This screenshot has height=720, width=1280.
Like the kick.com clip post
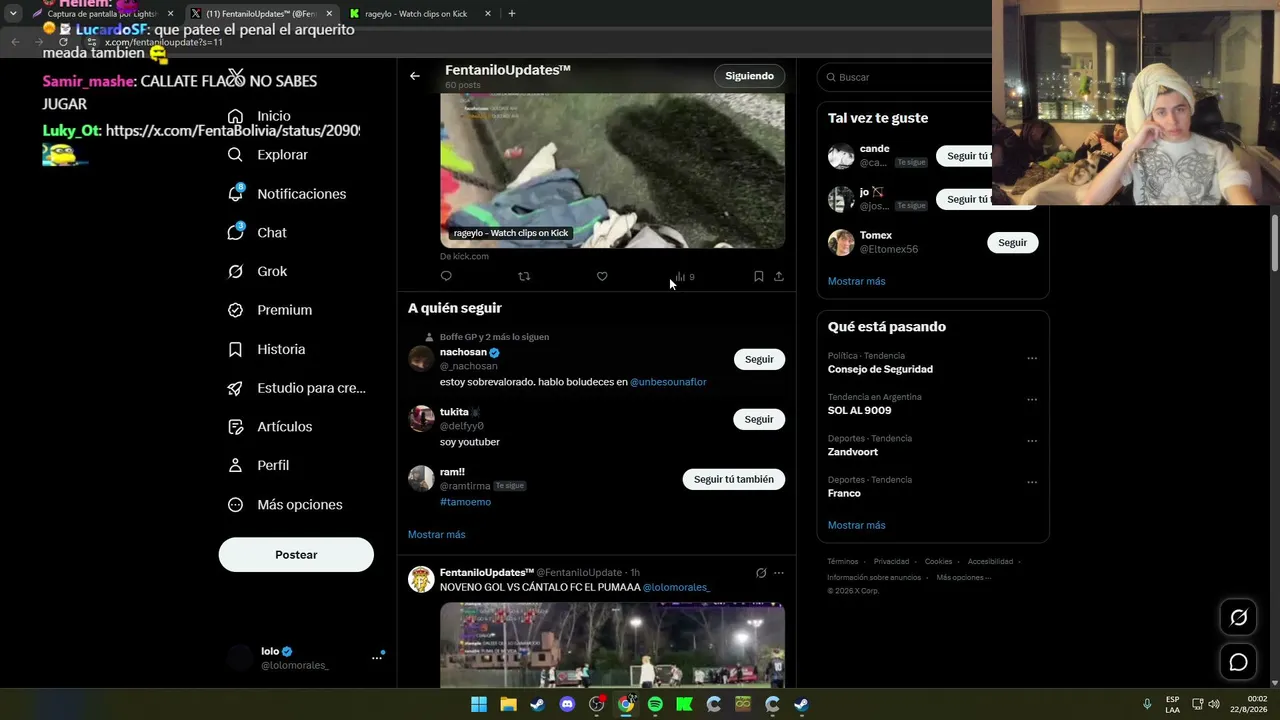point(602,276)
